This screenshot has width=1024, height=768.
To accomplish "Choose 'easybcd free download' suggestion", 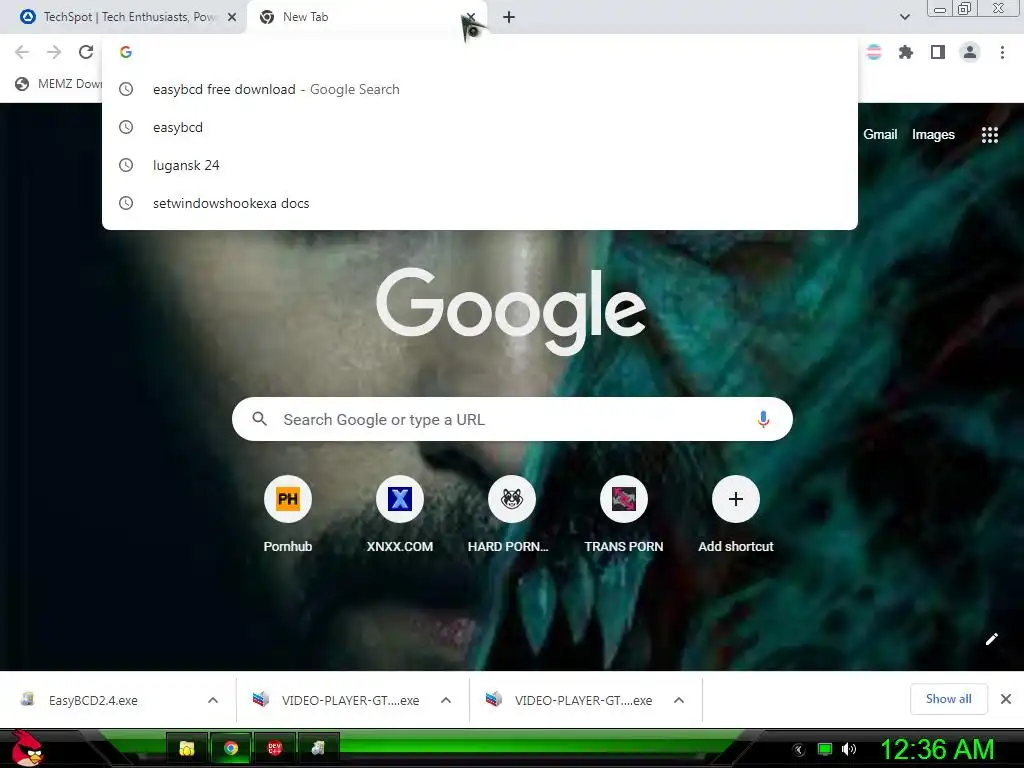I will [x=479, y=89].
